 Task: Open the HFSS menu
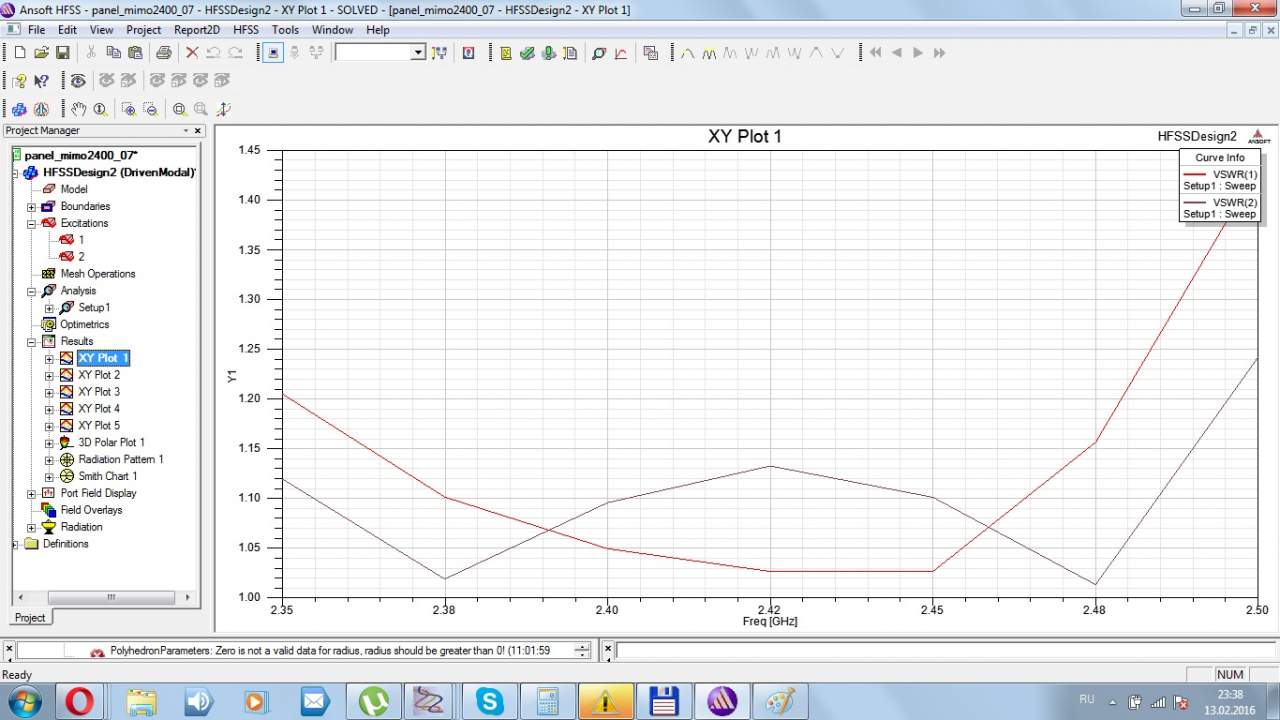pos(246,30)
